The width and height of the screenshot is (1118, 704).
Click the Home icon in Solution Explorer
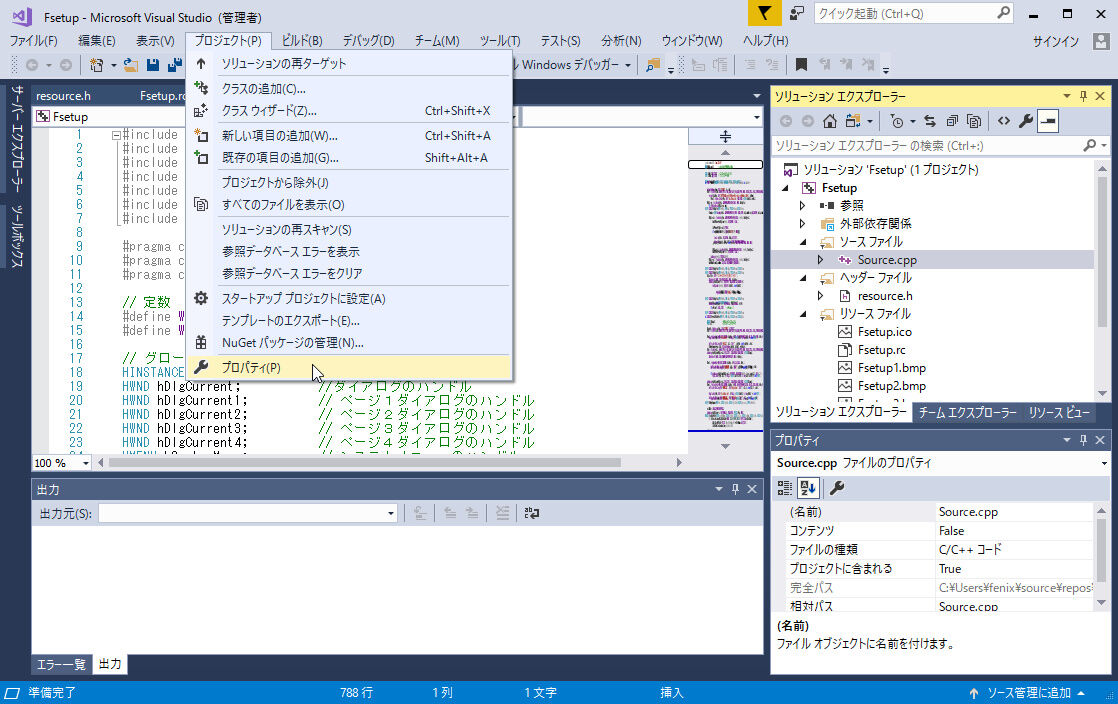point(829,121)
